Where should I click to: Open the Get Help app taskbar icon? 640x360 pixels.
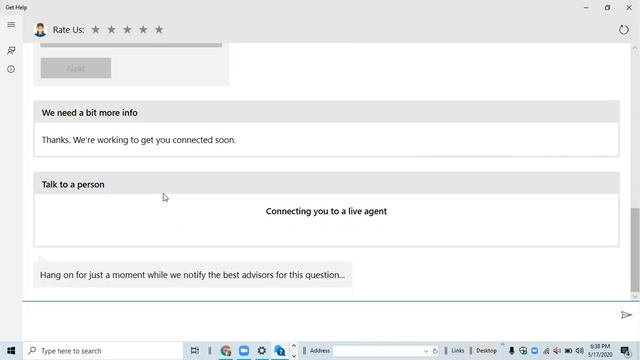(x=280, y=351)
